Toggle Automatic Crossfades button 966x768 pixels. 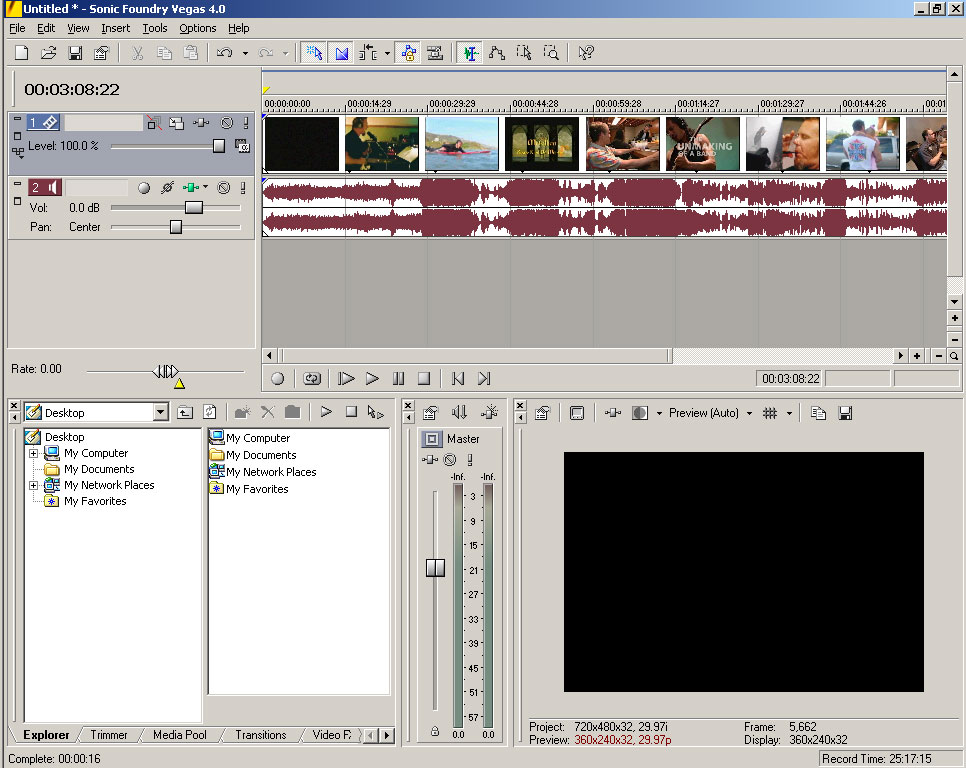coord(342,53)
